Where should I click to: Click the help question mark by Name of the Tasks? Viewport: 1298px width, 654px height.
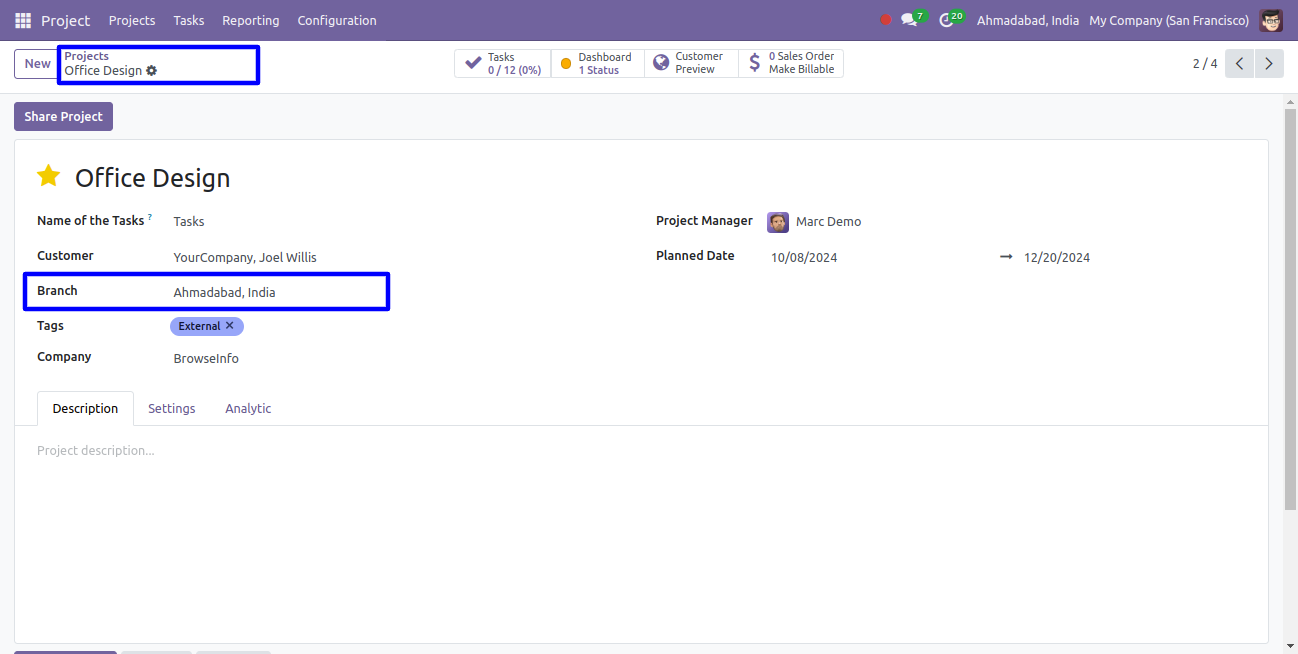[x=150, y=217]
